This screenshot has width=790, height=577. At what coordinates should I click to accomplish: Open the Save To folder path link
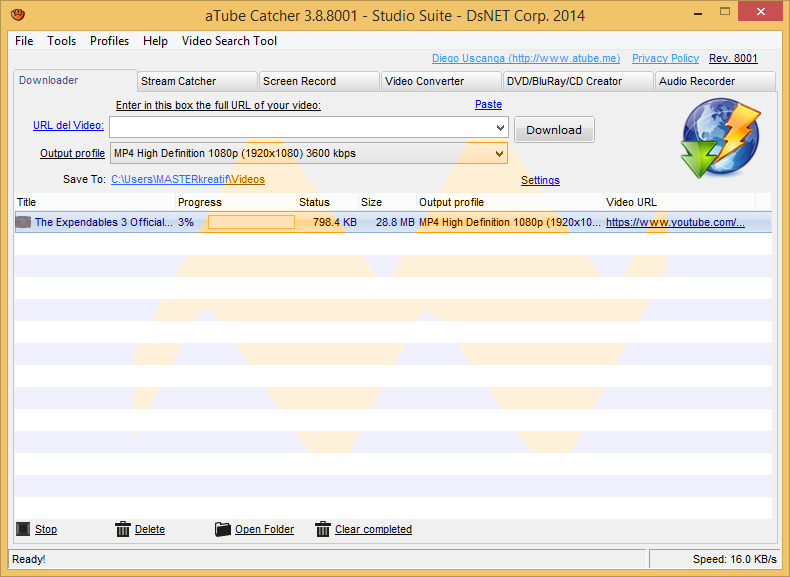pyautogui.click(x=188, y=179)
